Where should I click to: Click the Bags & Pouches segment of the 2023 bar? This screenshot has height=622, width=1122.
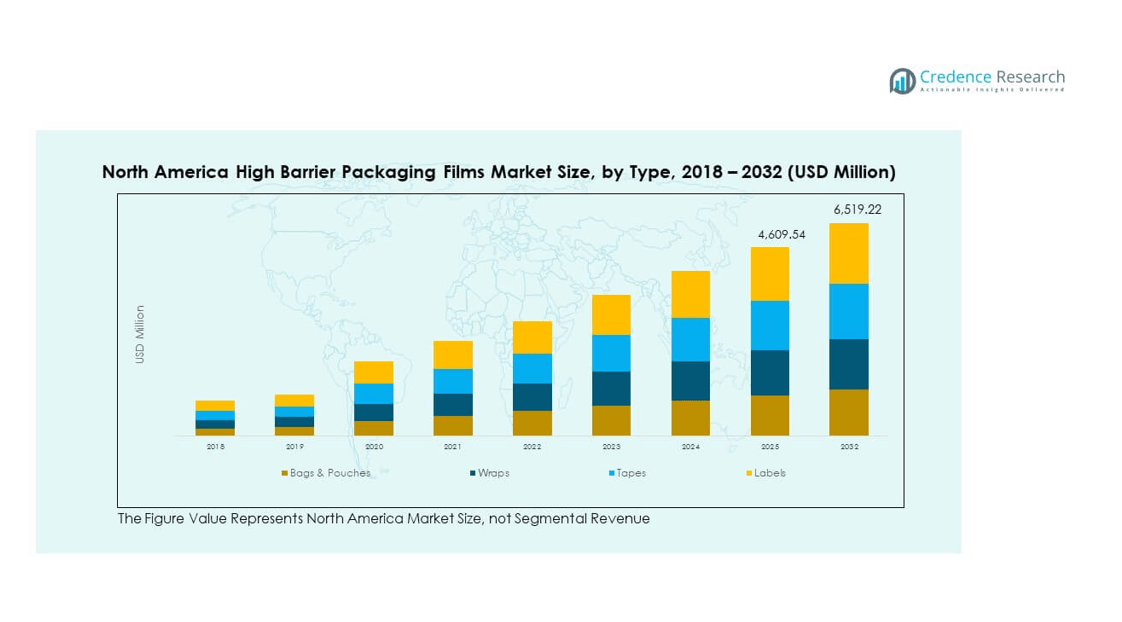pos(611,420)
